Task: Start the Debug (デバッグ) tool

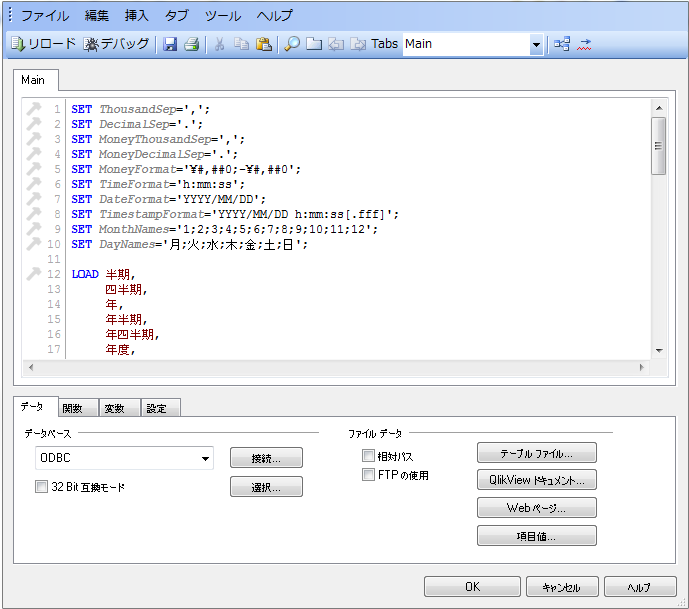Action: tap(116, 44)
